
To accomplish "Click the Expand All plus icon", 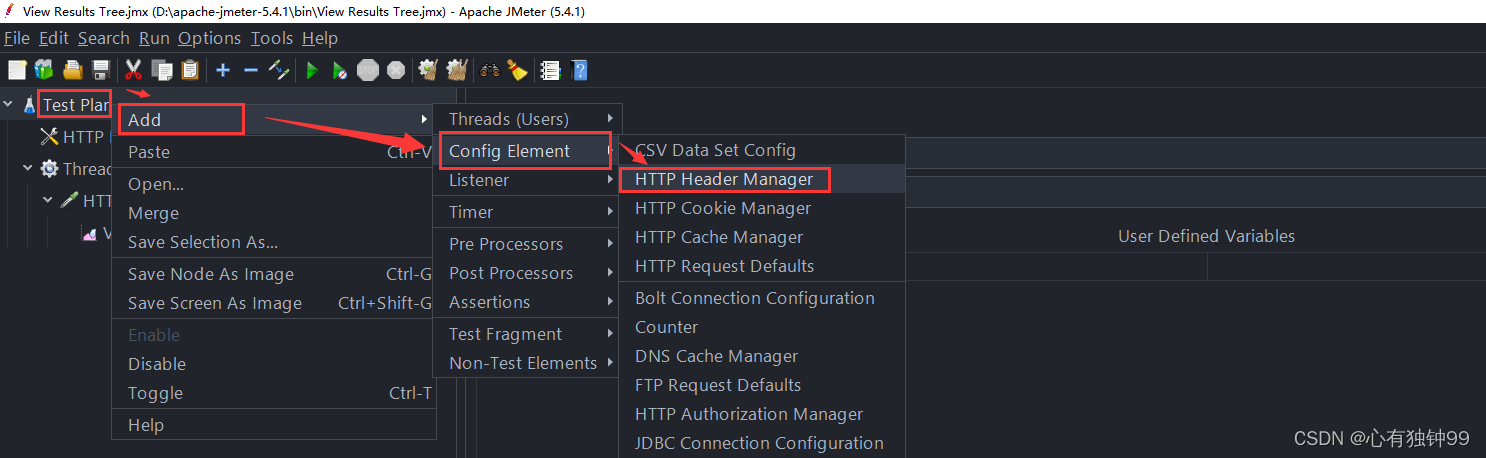I will coord(222,70).
